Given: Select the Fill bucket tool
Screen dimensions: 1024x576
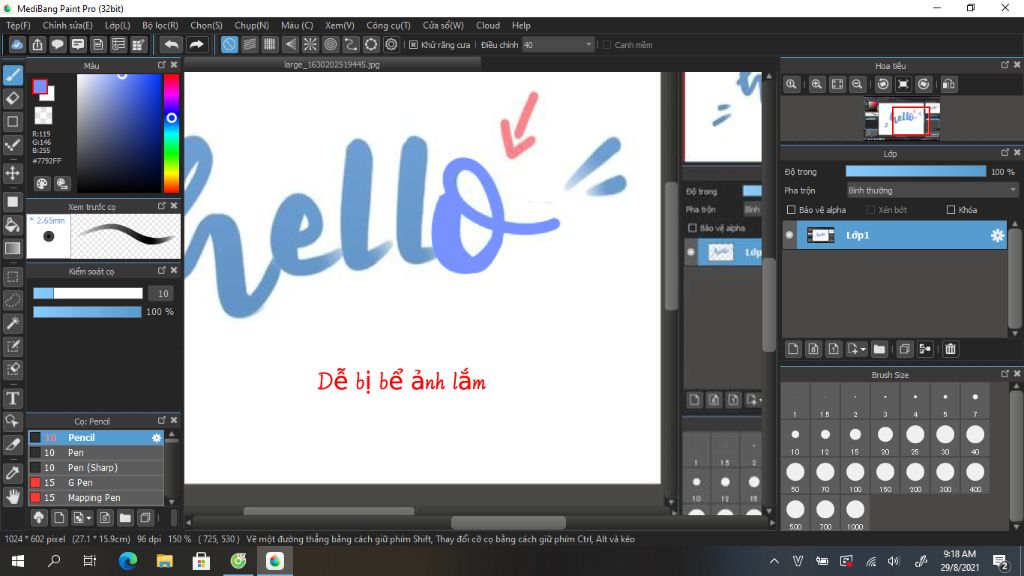Looking at the screenshot, I should point(13,225).
